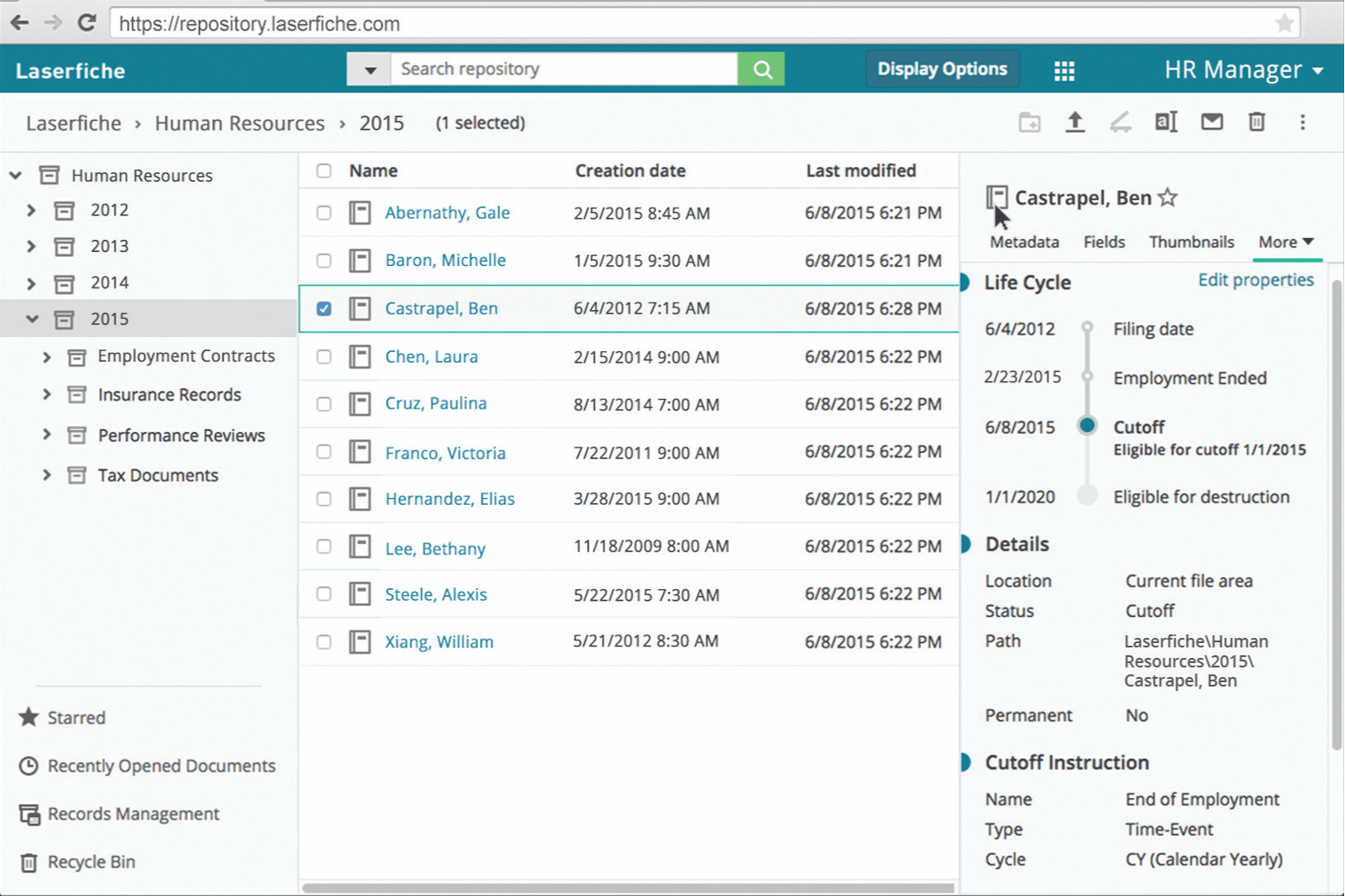This screenshot has height=896, width=1345.
Task: Click the record icon beside Abernathy, Gale
Action: click(x=360, y=213)
